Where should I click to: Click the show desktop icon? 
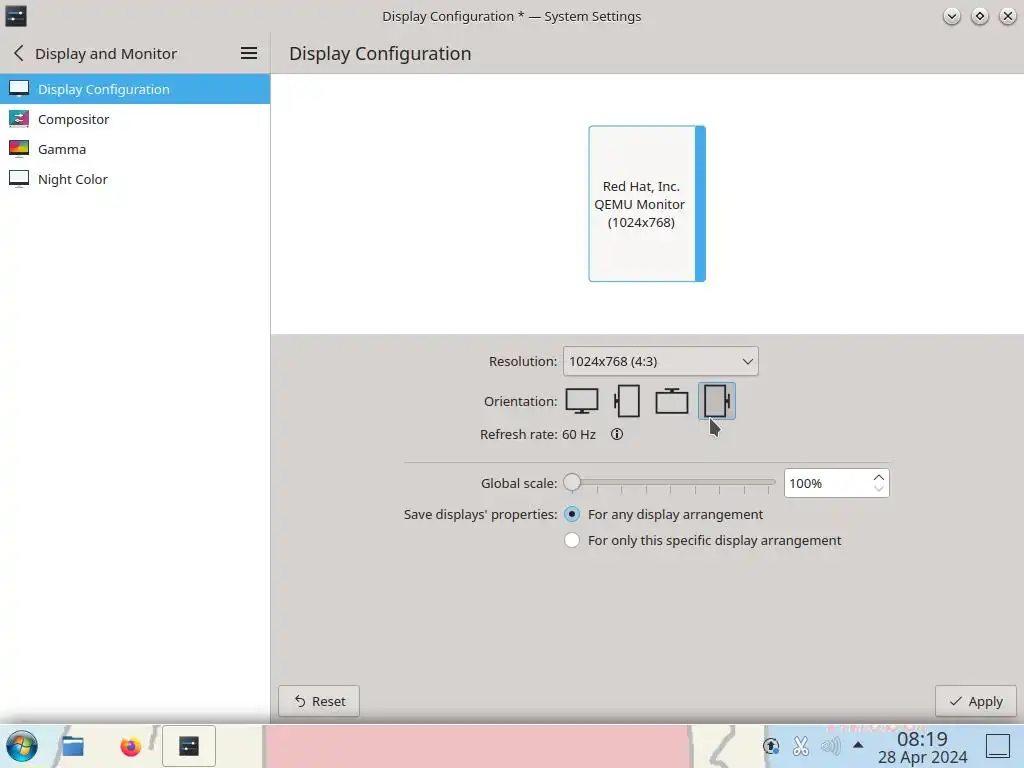point(998,746)
